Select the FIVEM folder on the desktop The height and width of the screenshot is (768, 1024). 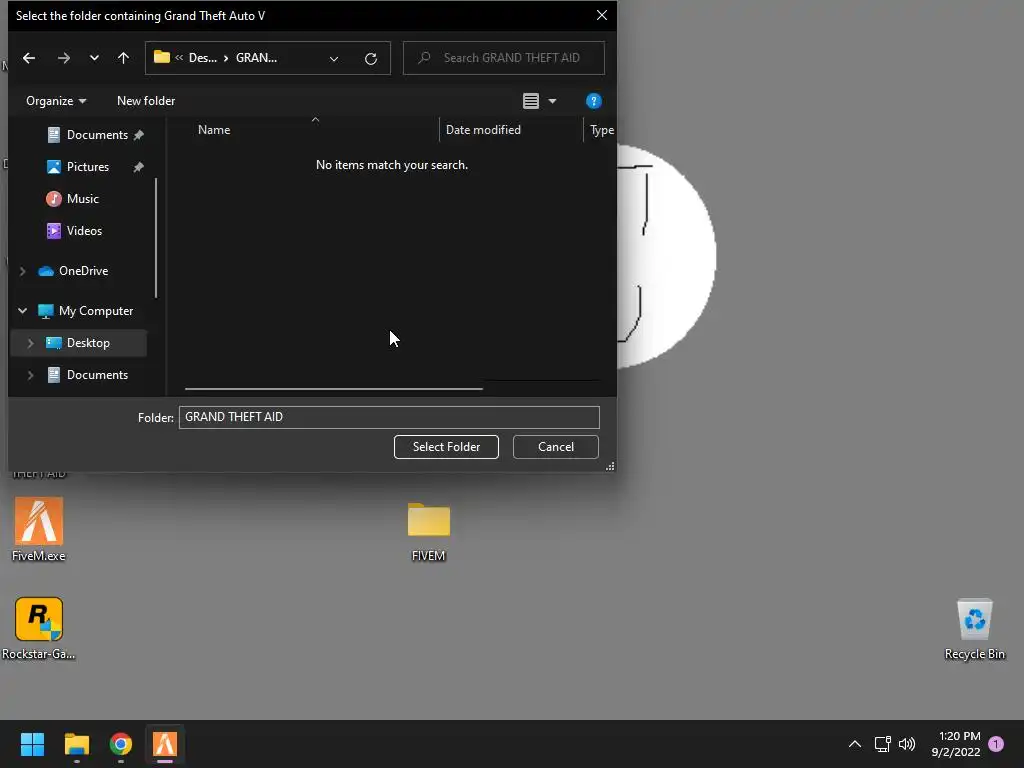428,532
